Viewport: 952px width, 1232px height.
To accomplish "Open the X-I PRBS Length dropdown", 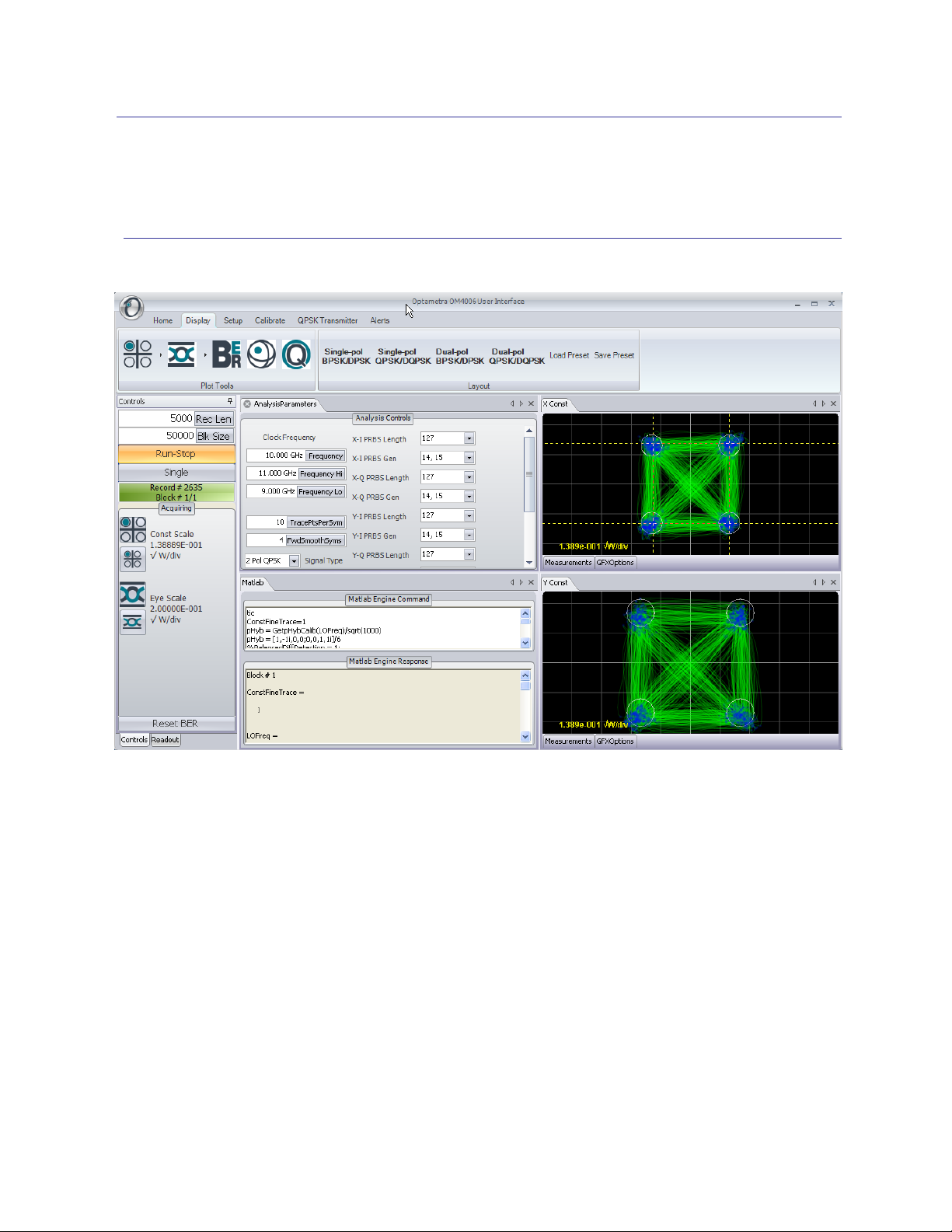I will click(469, 438).
